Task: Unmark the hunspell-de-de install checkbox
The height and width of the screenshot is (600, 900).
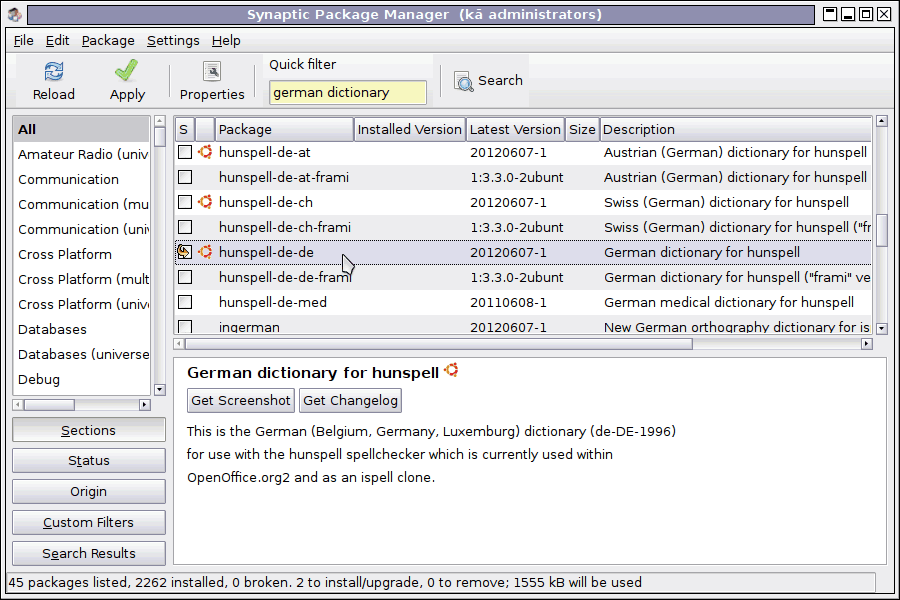Action: (x=184, y=252)
